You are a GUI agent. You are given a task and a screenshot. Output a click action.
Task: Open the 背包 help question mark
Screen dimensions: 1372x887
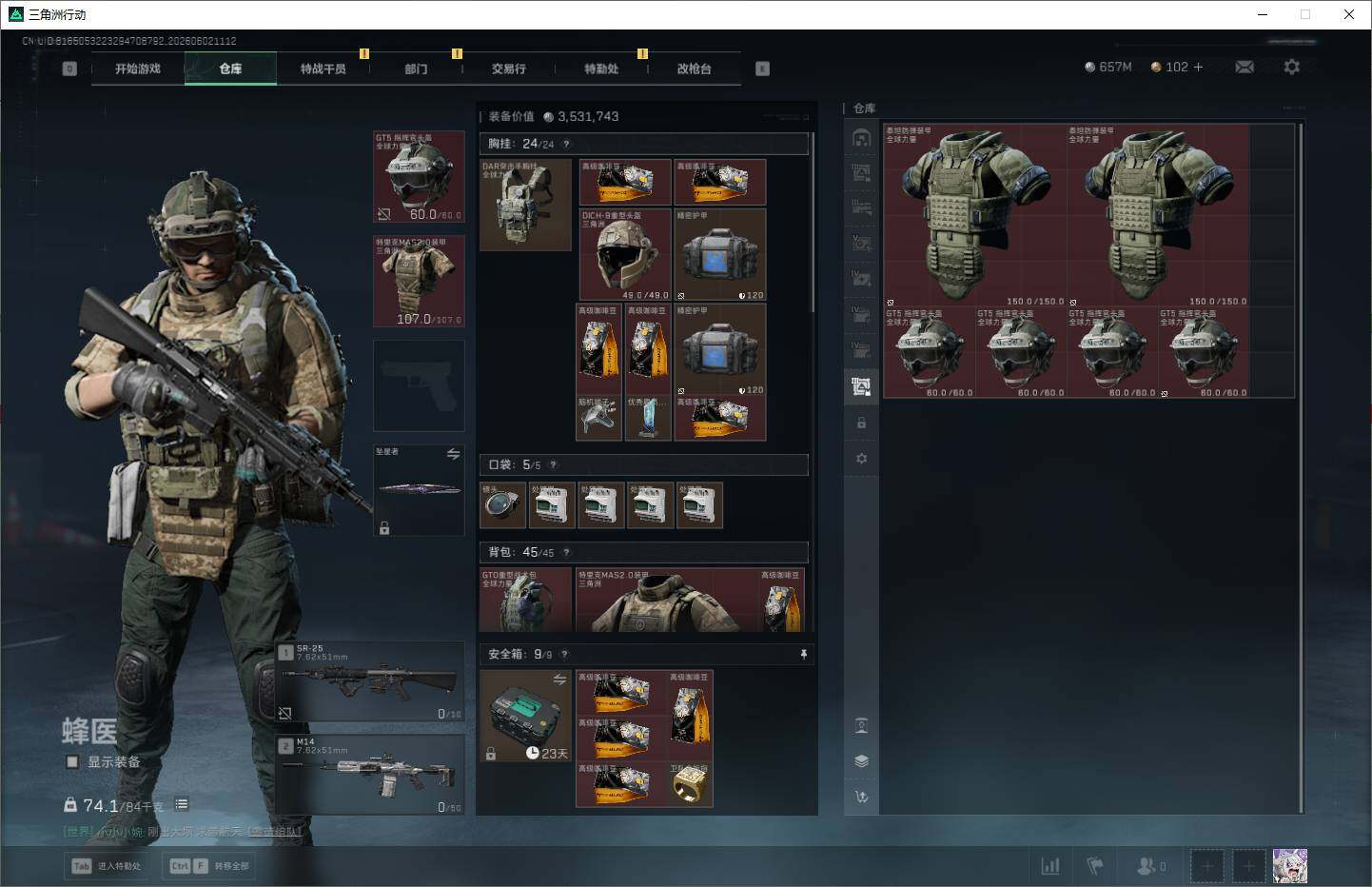click(x=566, y=552)
